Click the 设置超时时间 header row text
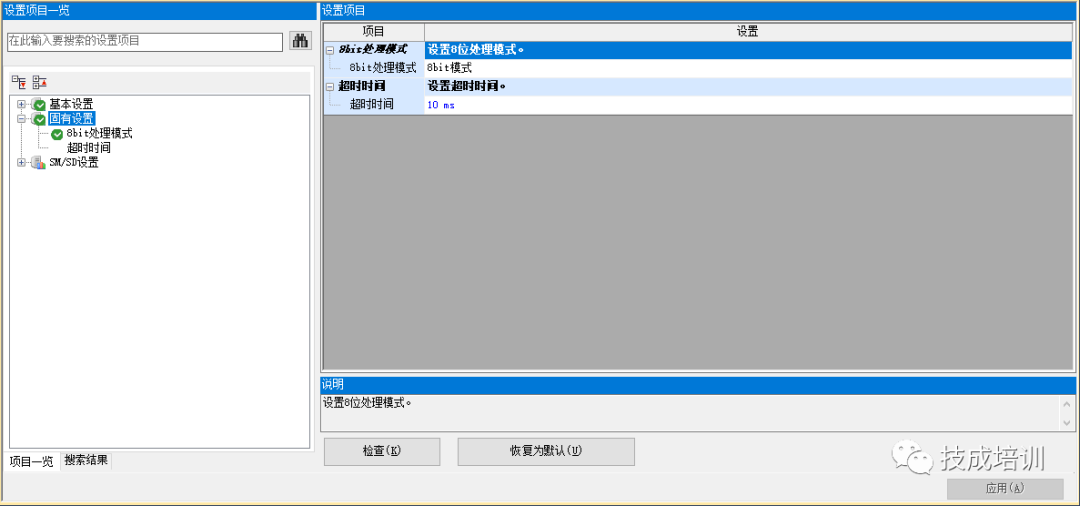This screenshot has height=506, width=1080. click(467, 87)
